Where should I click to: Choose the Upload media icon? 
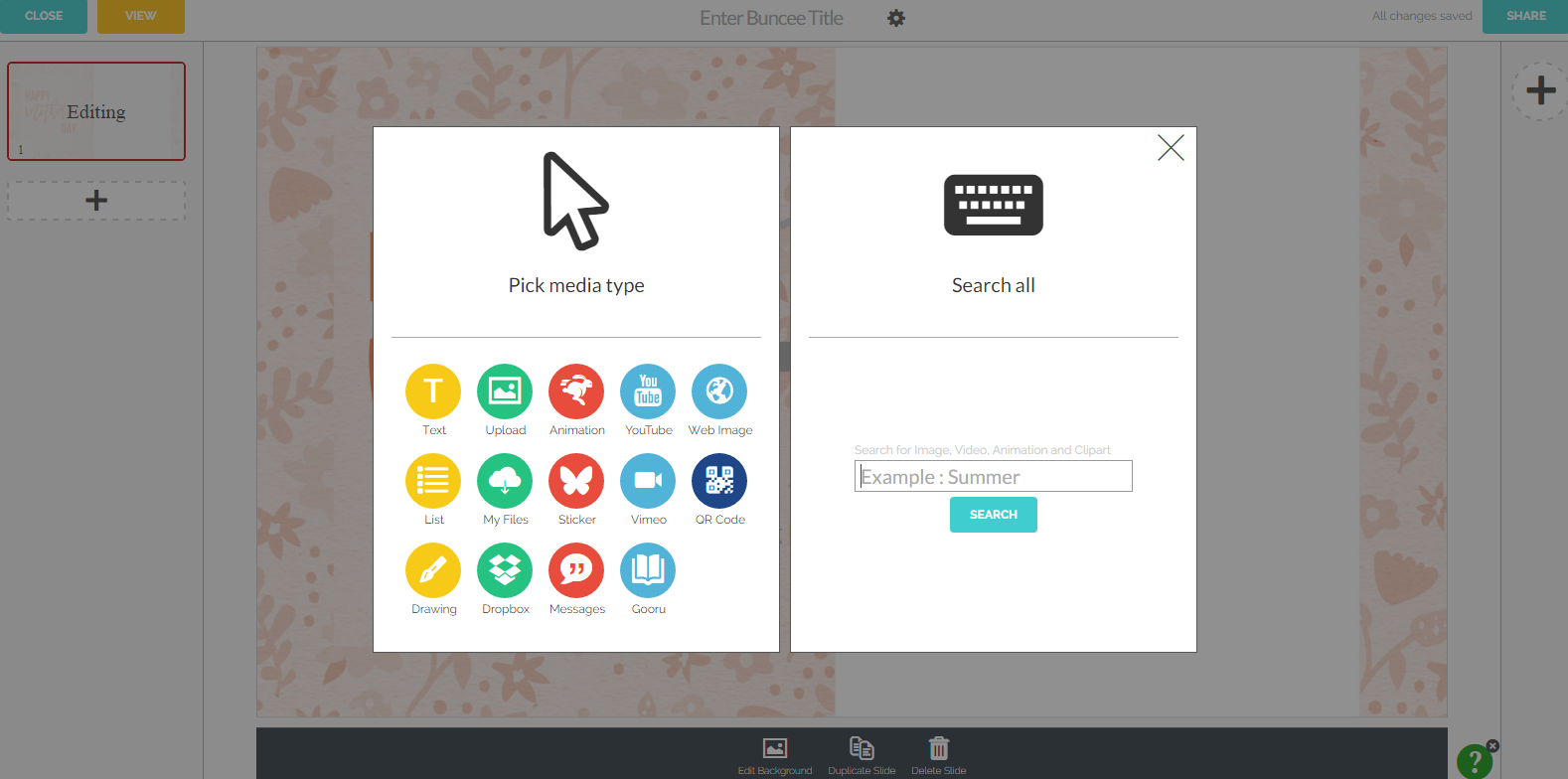coord(505,391)
